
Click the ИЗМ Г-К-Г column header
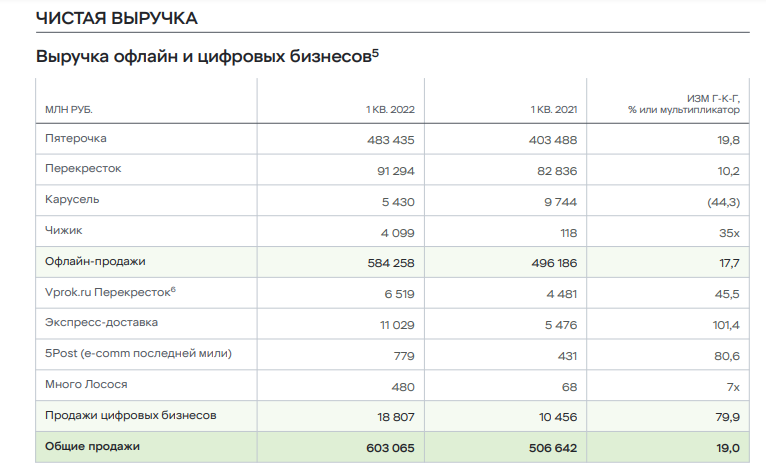(684, 104)
